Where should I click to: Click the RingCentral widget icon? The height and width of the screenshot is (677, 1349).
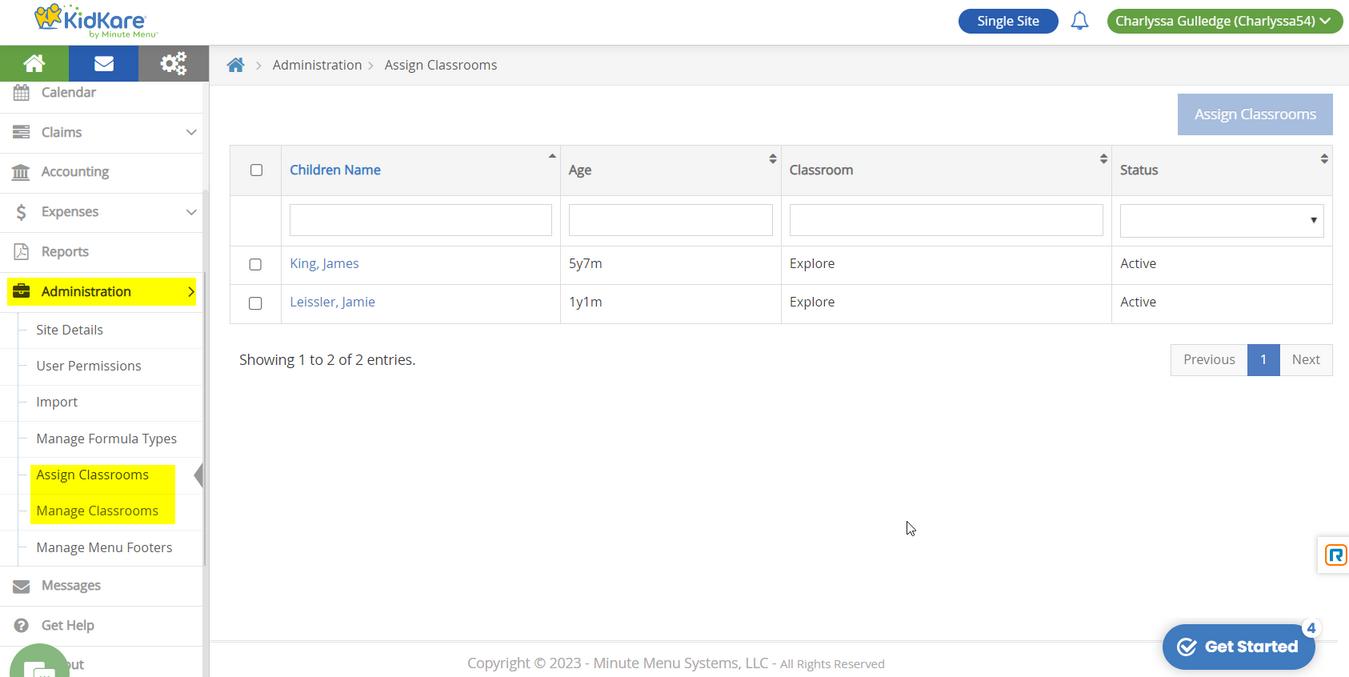pos(1335,555)
